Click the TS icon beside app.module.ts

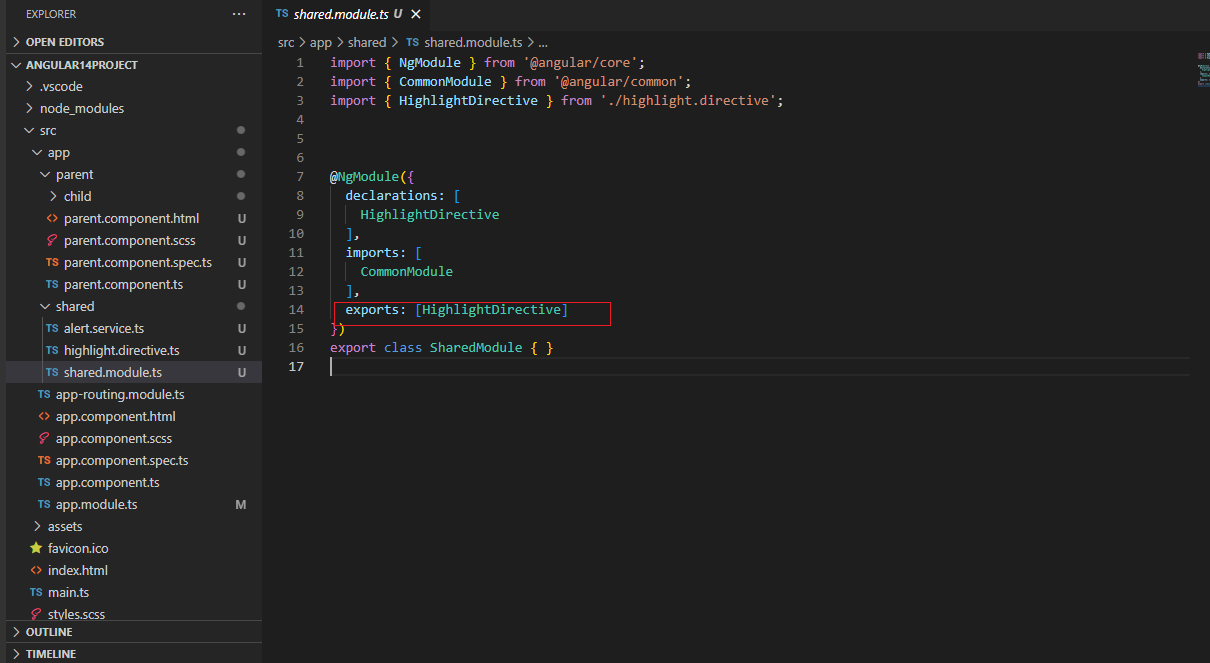click(x=44, y=504)
